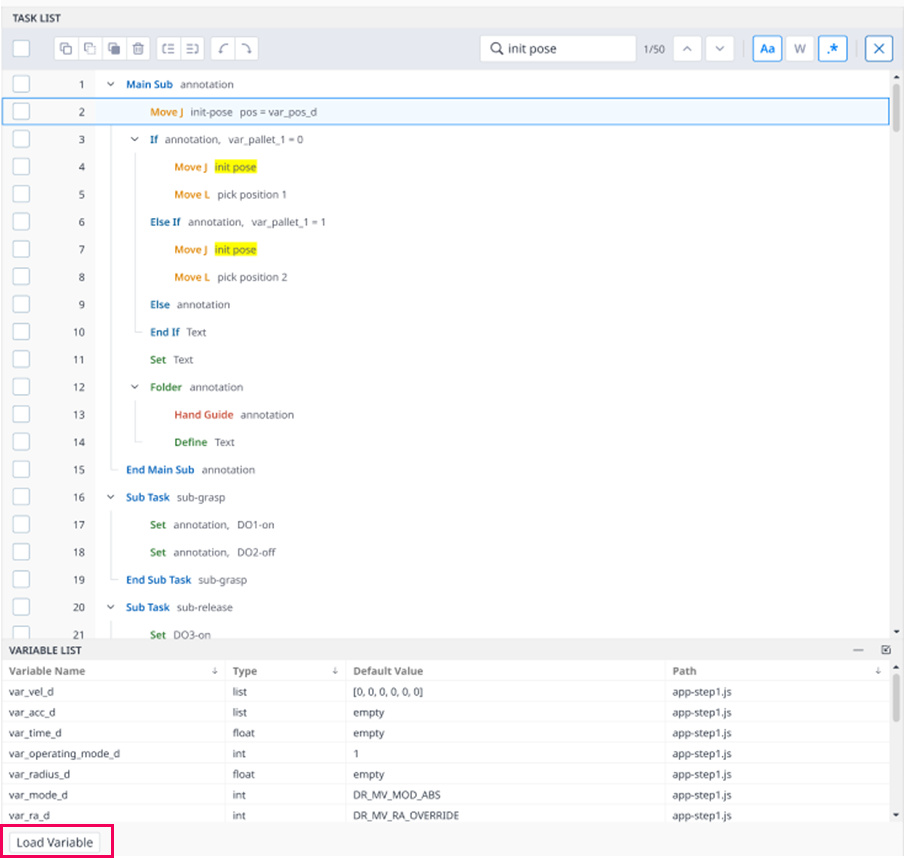
Task: Click the var_radius_d variable name
Action: click(x=40, y=774)
